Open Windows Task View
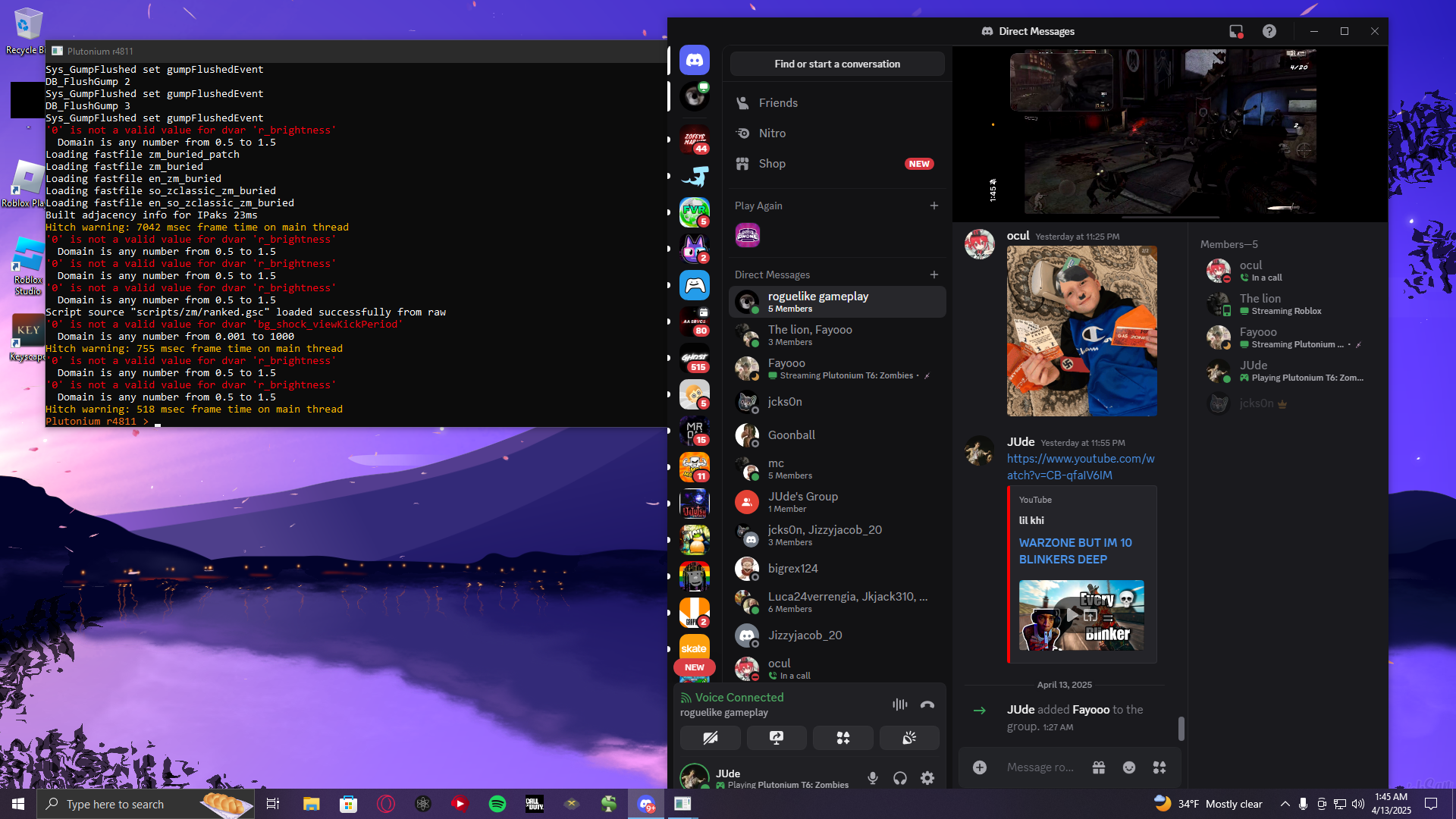Image resolution: width=1456 pixels, height=819 pixels. pos(273,804)
